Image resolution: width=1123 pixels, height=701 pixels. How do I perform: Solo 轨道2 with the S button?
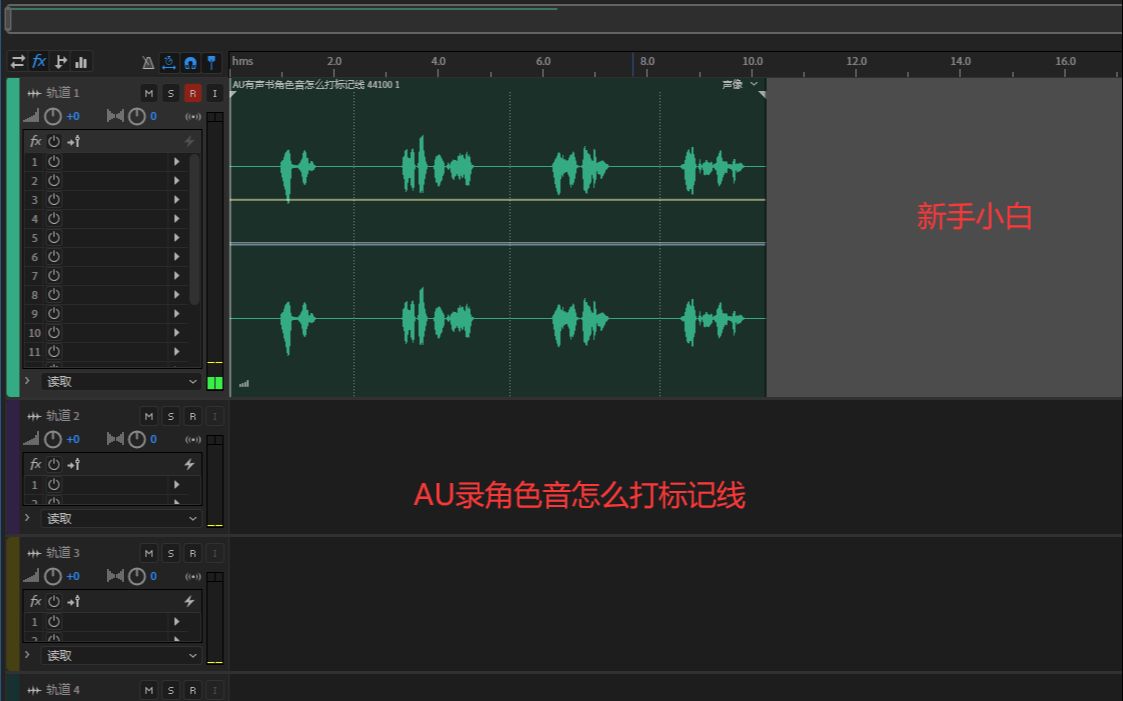coord(170,415)
